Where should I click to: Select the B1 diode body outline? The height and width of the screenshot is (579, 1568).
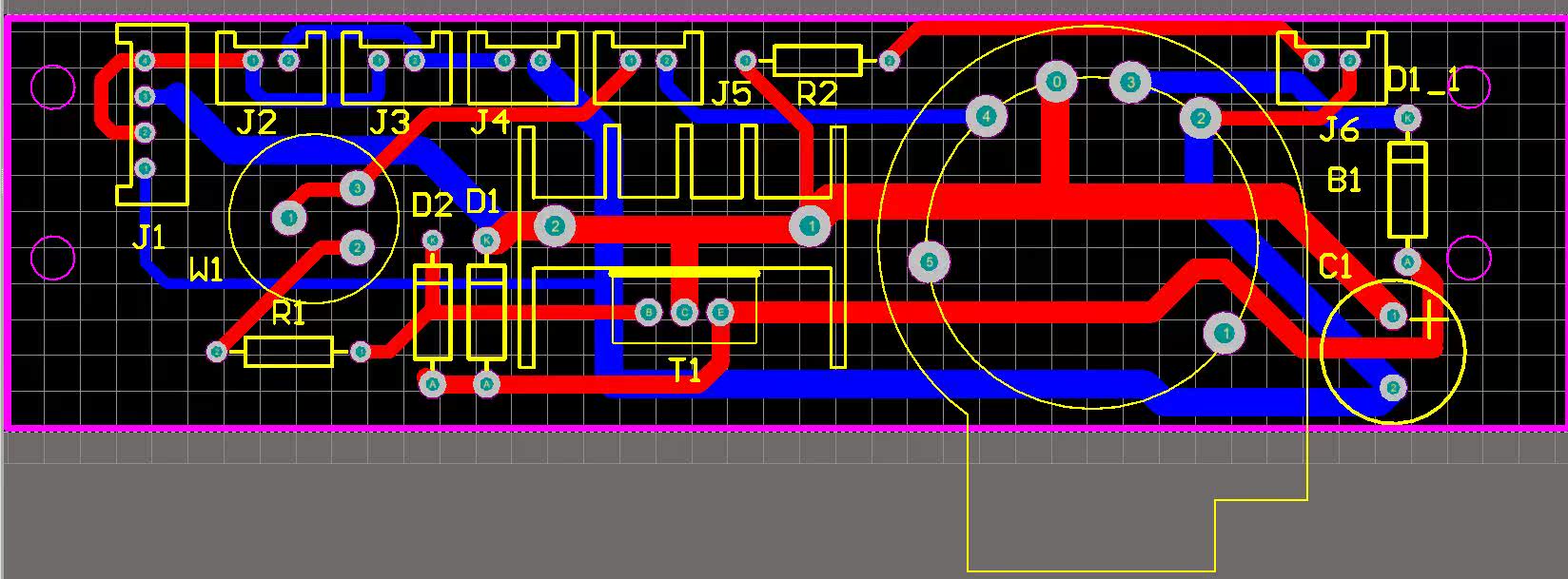point(1407,189)
